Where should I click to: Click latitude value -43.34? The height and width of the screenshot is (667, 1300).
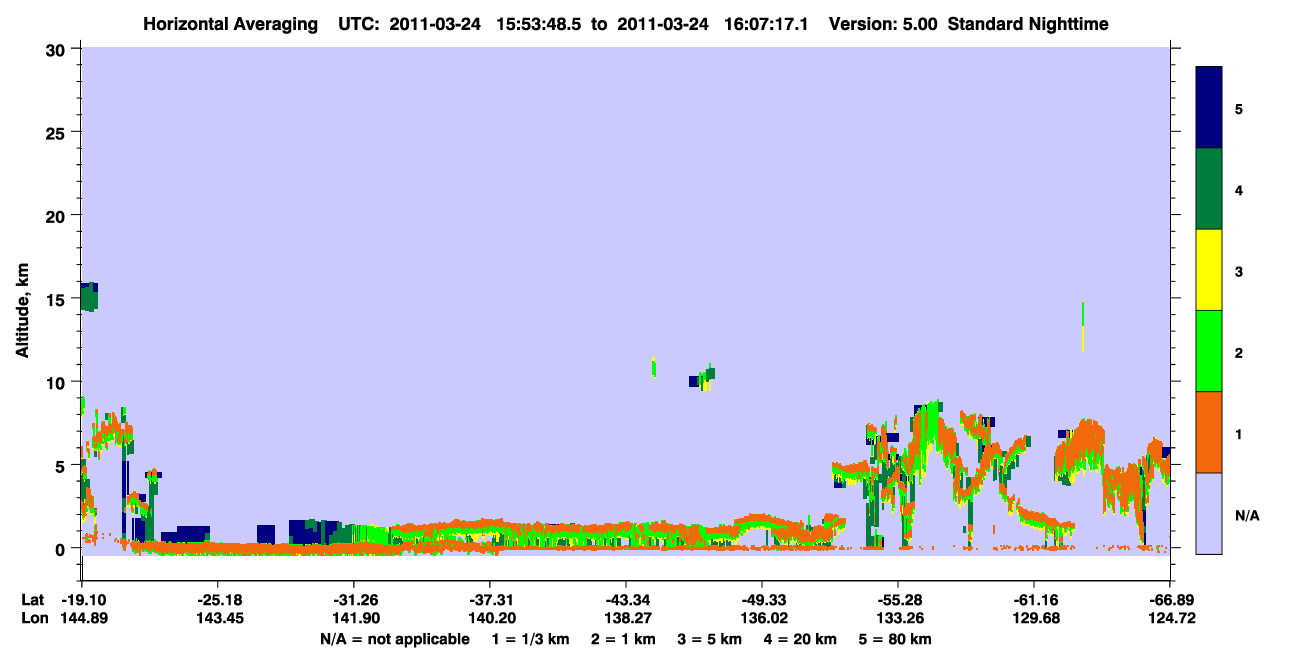(626, 600)
